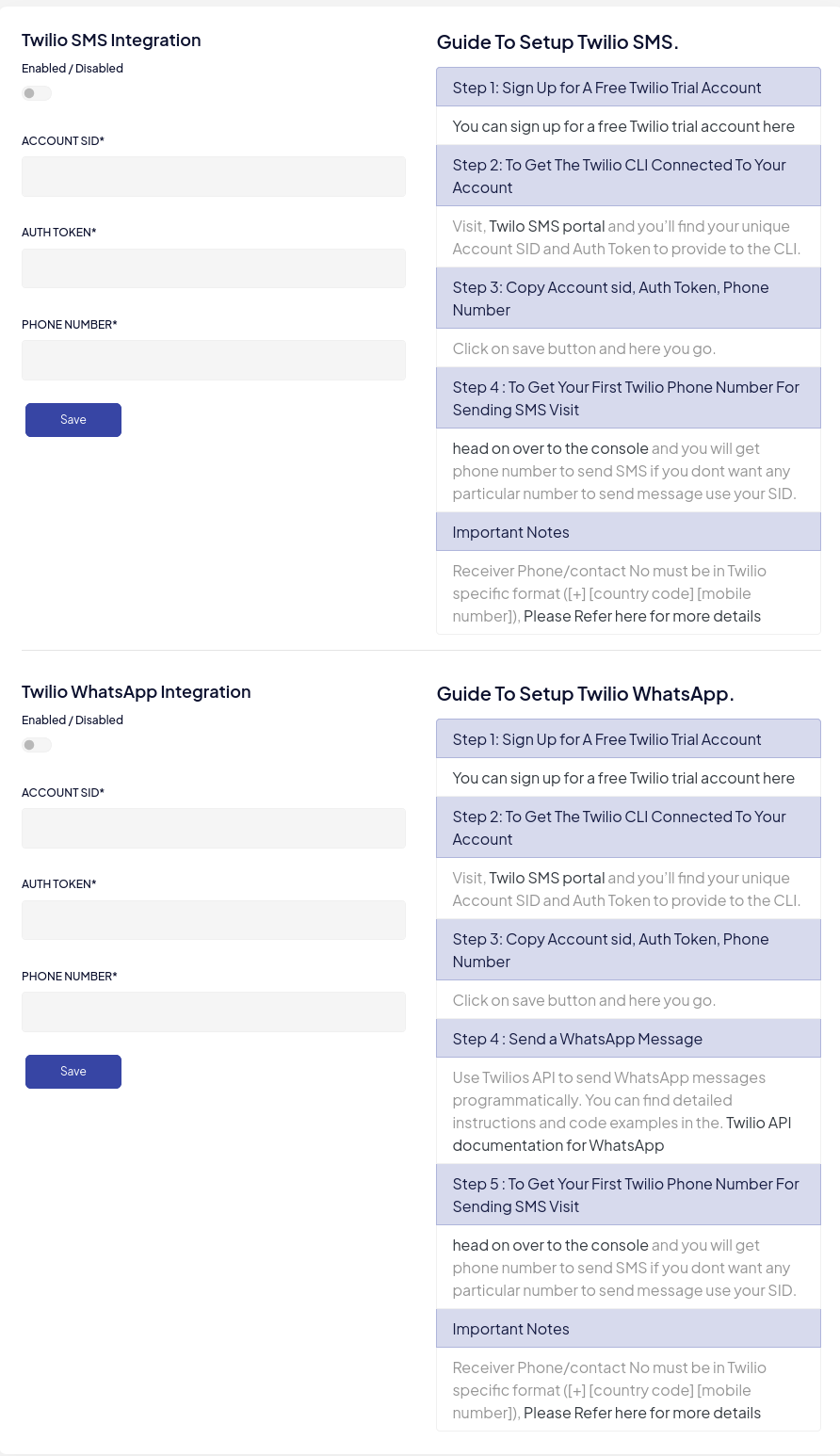Save the Twilio SMS settings
This screenshot has height=1456, width=840.
click(x=73, y=420)
